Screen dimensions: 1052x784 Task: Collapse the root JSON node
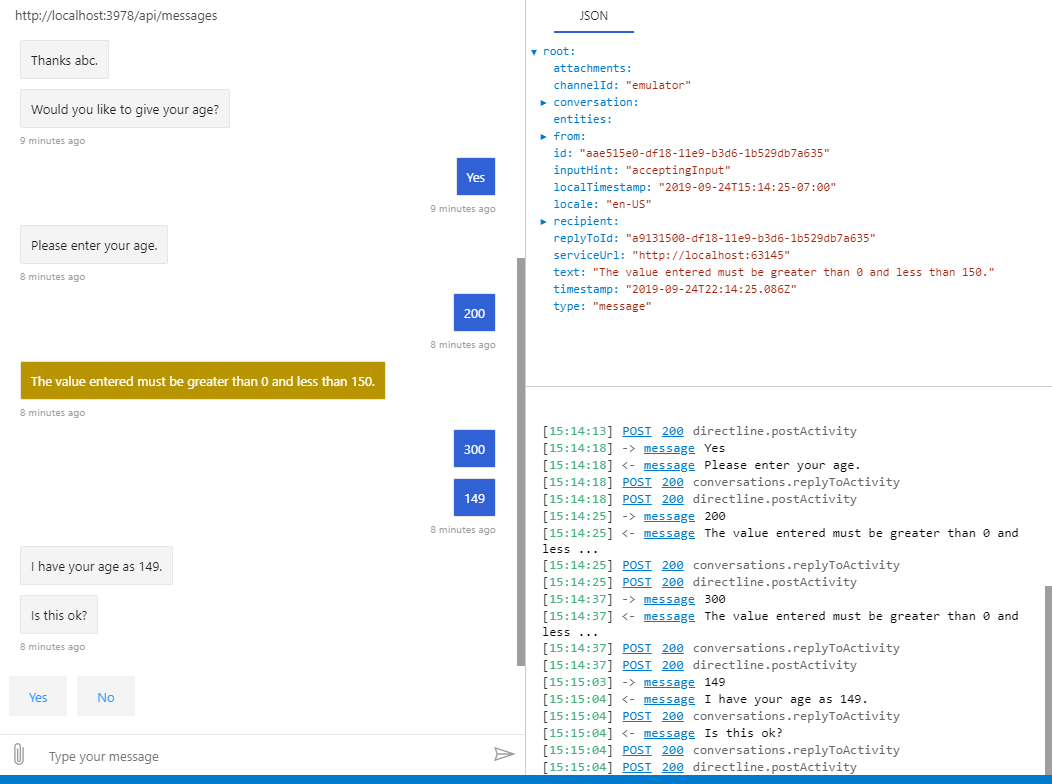pyautogui.click(x=534, y=52)
